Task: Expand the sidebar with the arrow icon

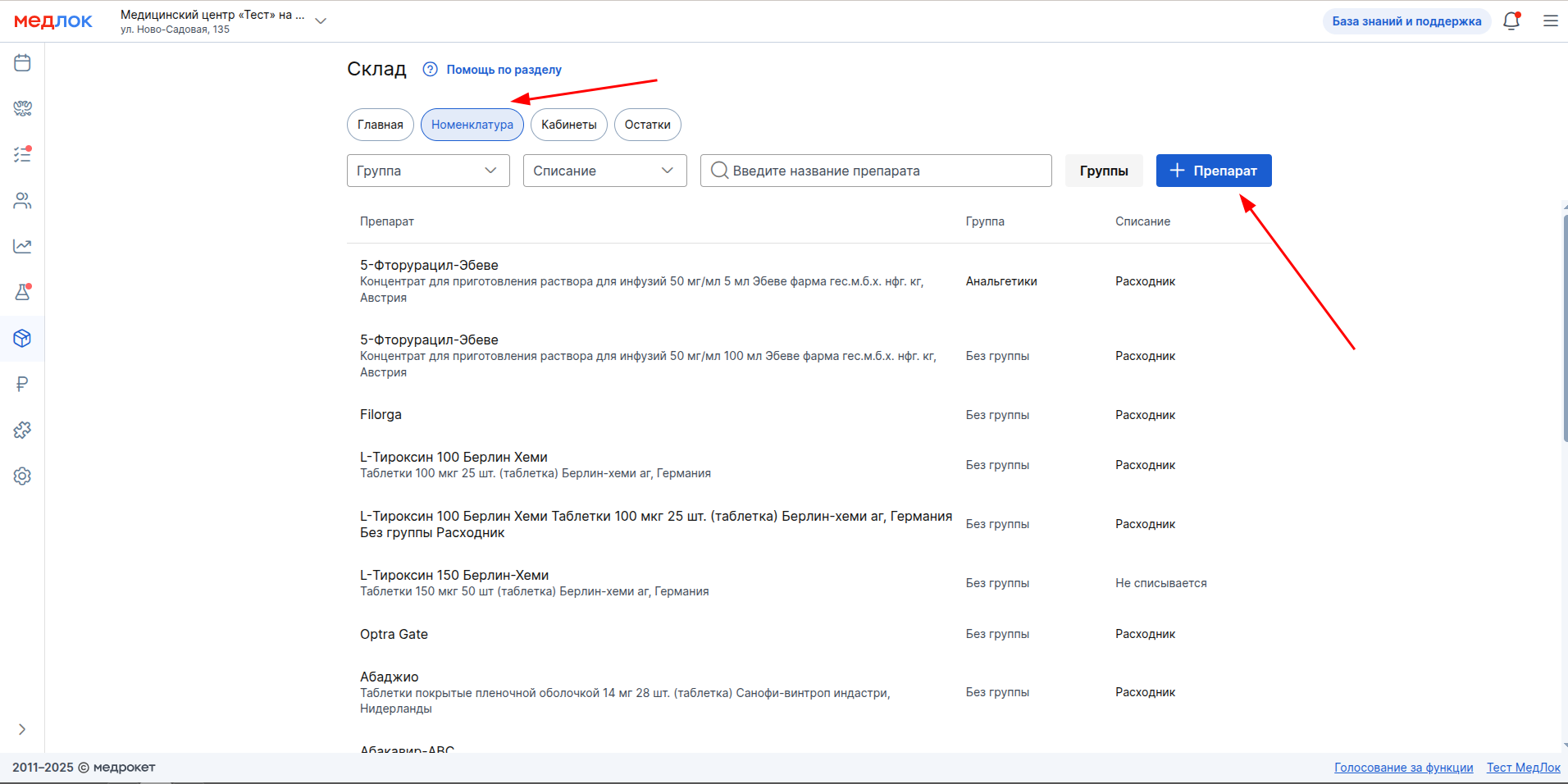Action: click(22, 729)
